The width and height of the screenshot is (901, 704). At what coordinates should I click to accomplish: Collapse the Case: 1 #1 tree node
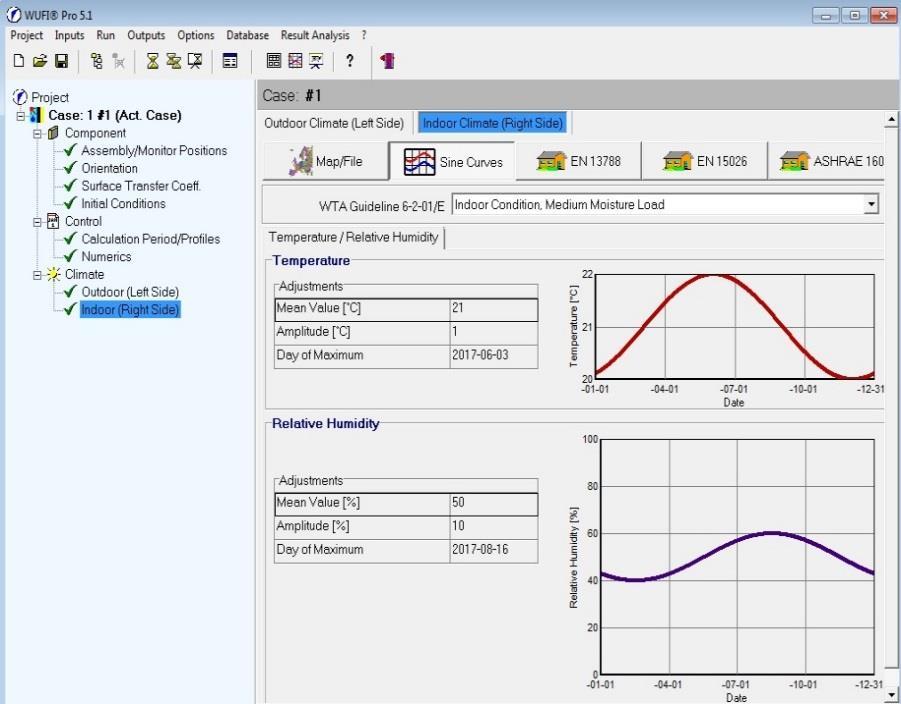point(20,116)
